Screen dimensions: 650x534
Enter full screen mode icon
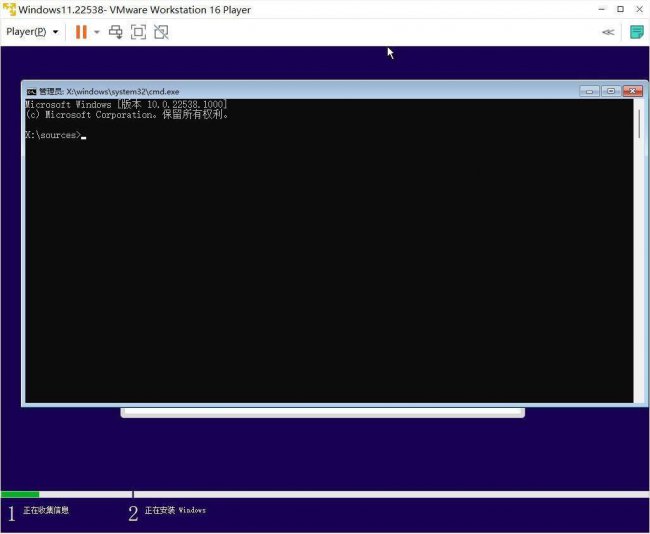click(x=138, y=32)
